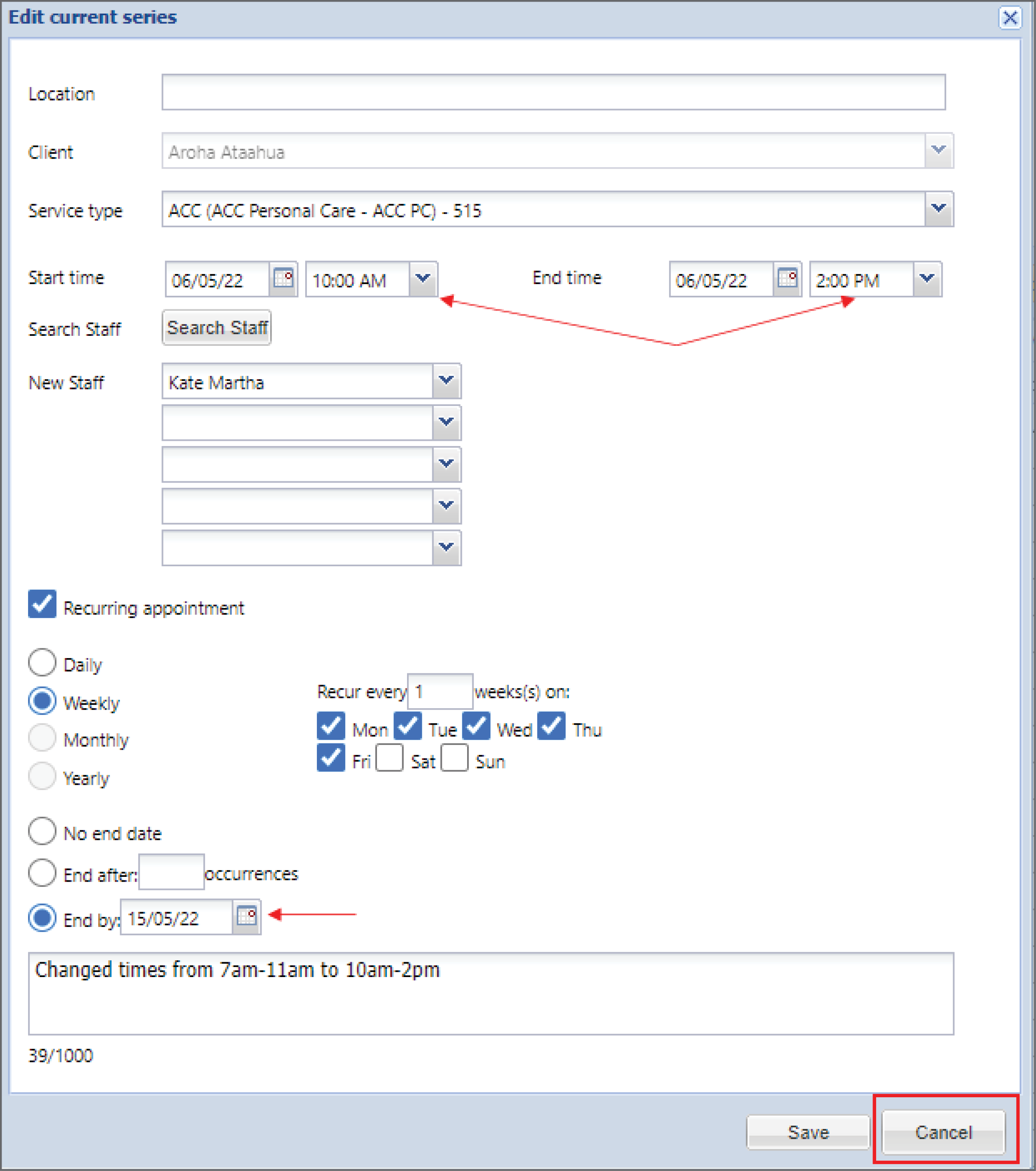The height and width of the screenshot is (1171, 1036).
Task: Expand the second New Staff dropdown
Action: tap(447, 423)
